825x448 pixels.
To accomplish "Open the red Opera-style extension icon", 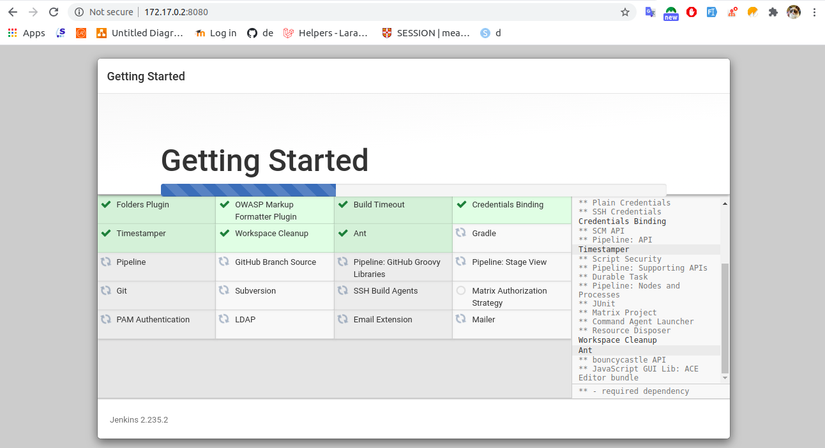I will click(x=691, y=12).
